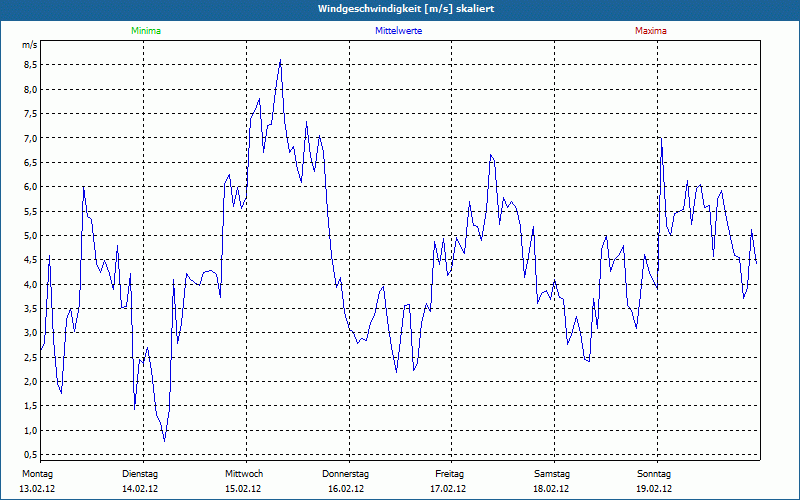Click the m/s axis unit label
The height and width of the screenshot is (500, 800).
[30, 45]
